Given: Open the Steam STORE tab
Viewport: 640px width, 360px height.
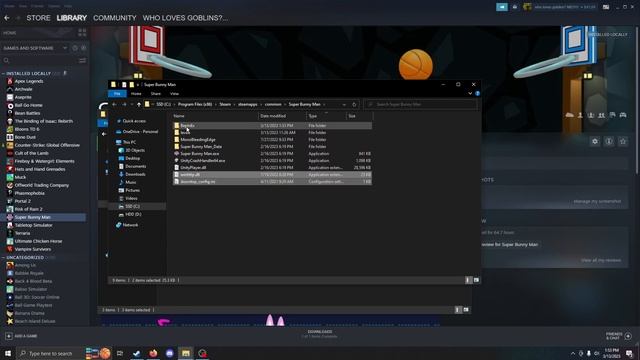Looking at the screenshot, I should click(x=38, y=18).
